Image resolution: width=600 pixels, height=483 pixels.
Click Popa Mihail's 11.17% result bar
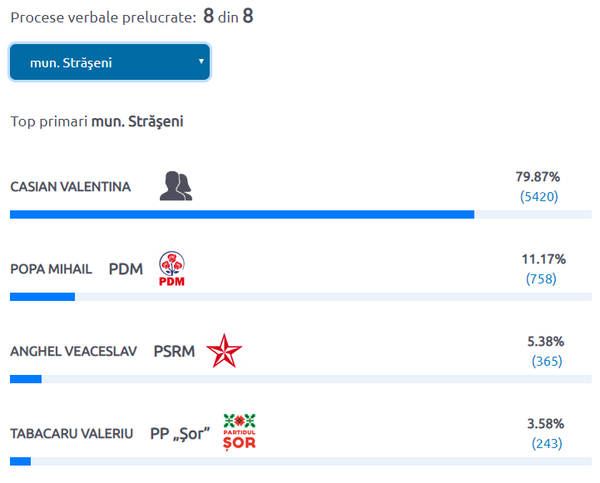point(42,297)
